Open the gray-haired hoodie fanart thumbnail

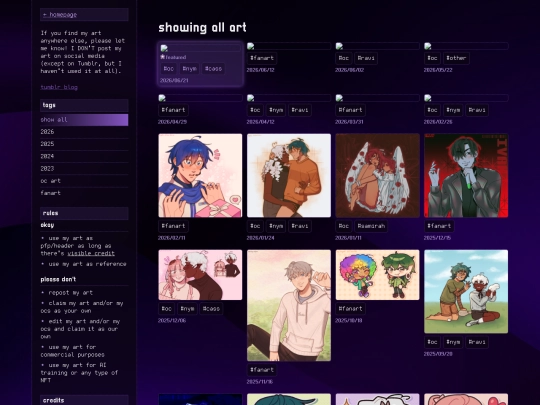point(289,305)
